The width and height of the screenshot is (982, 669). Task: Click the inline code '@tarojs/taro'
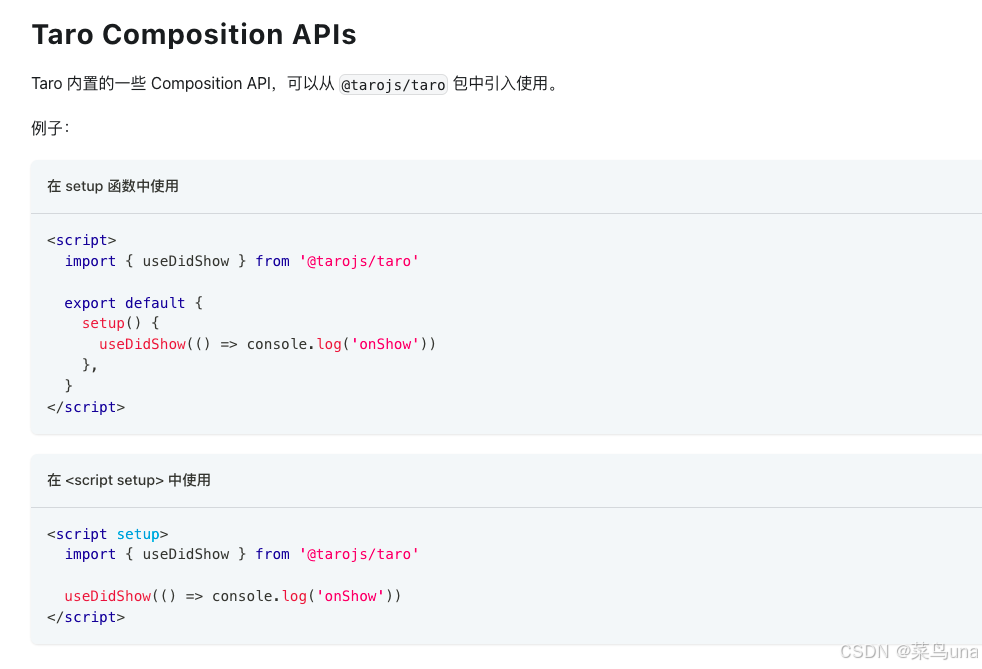(393, 84)
